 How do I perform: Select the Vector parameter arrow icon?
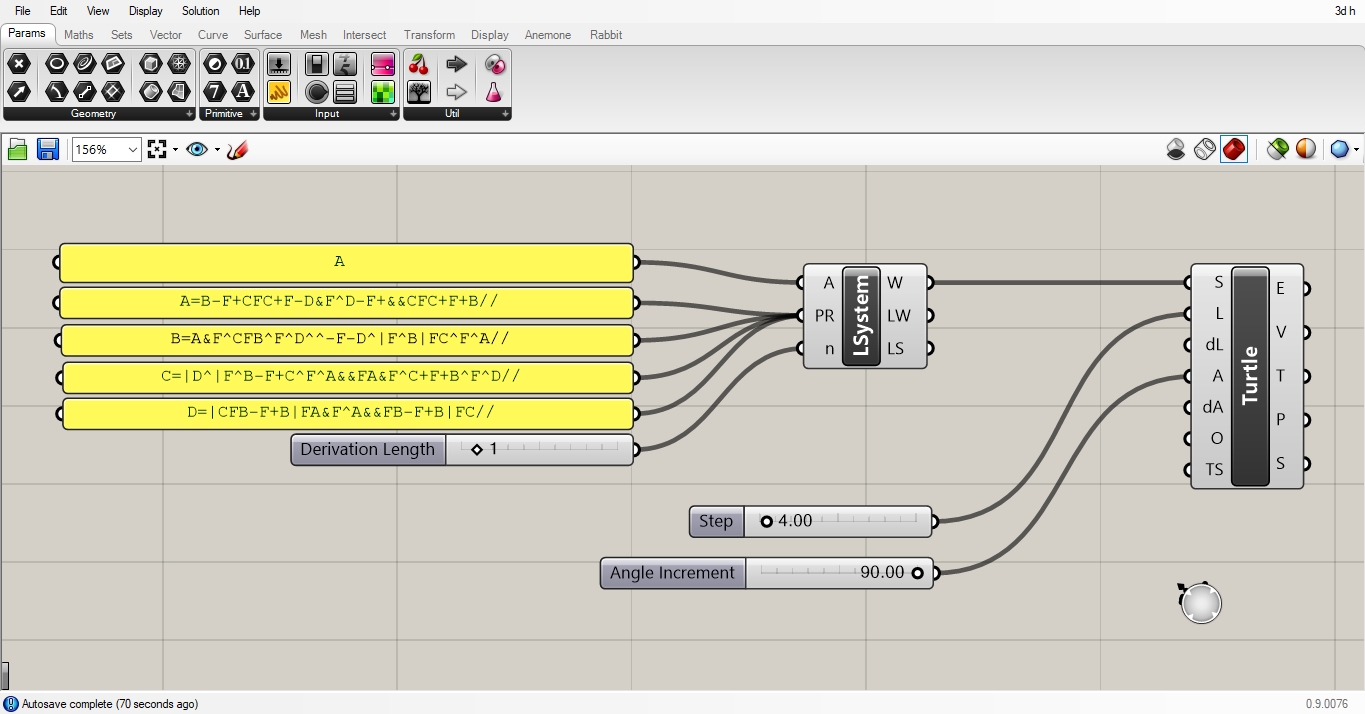(x=19, y=92)
